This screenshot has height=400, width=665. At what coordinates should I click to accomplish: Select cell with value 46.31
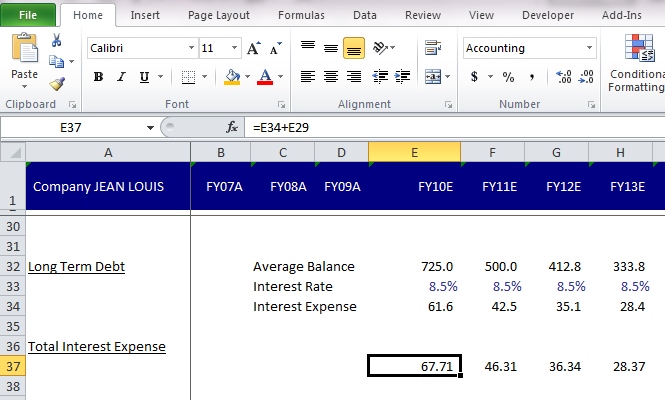click(492, 366)
